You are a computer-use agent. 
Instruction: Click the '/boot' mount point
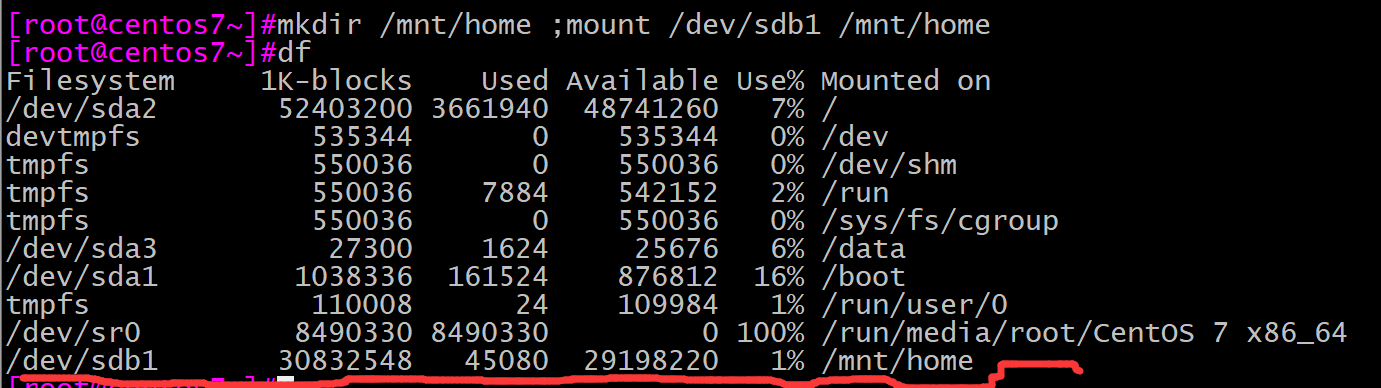863,276
